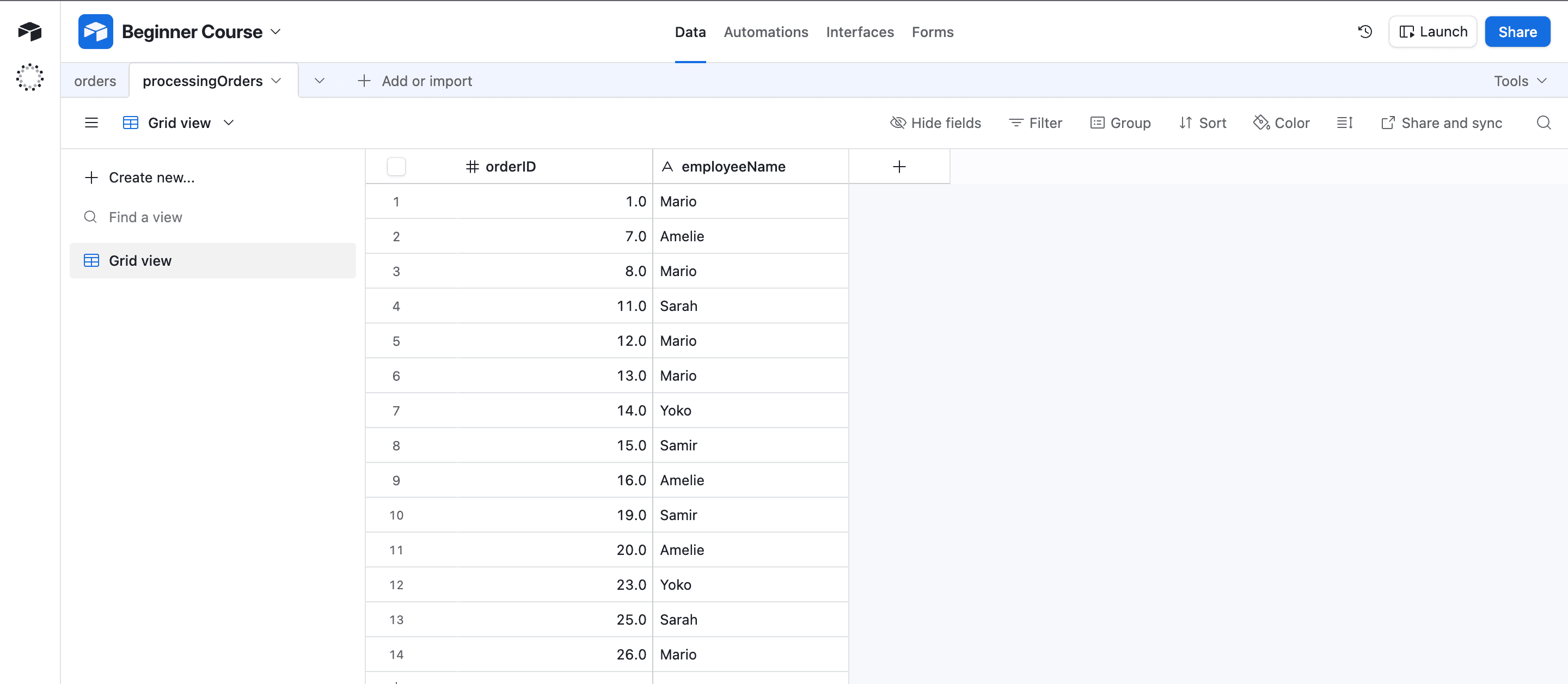This screenshot has height=684, width=1568.
Task: Click the Sarah cell in row 13
Action: point(751,619)
